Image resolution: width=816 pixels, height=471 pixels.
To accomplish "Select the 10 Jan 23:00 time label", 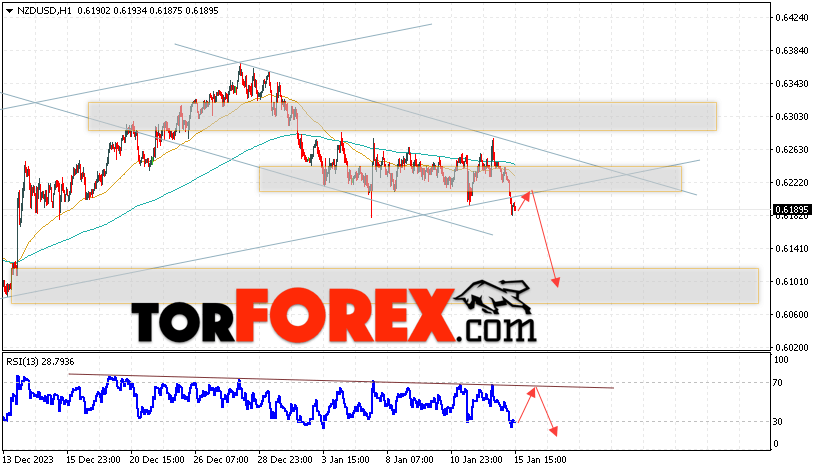I will click(x=477, y=460).
